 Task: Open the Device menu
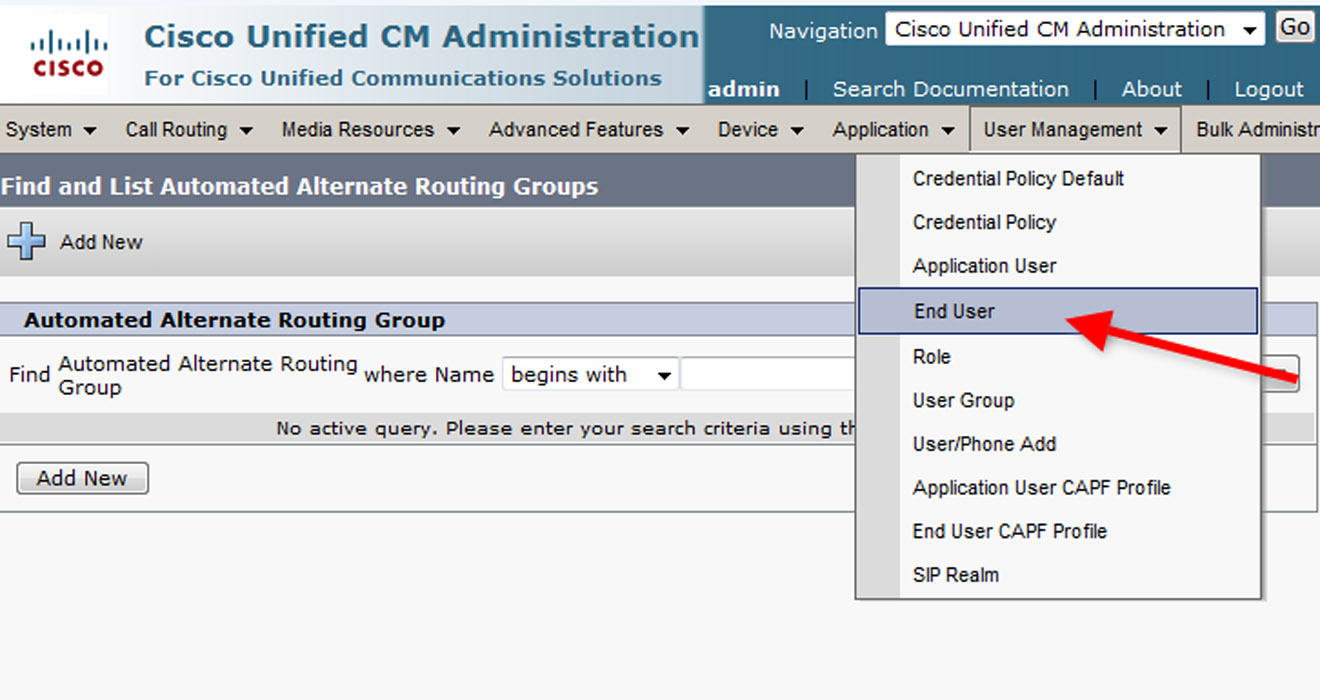761,130
